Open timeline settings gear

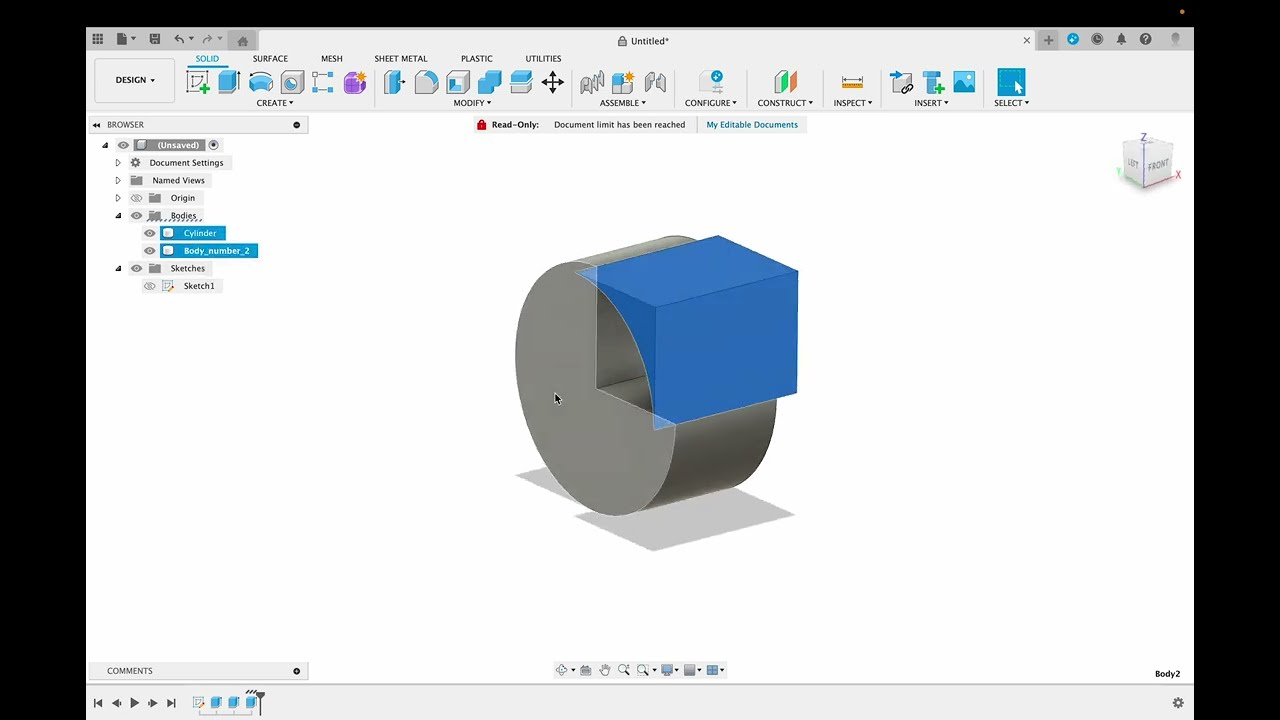pos(1178,703)
